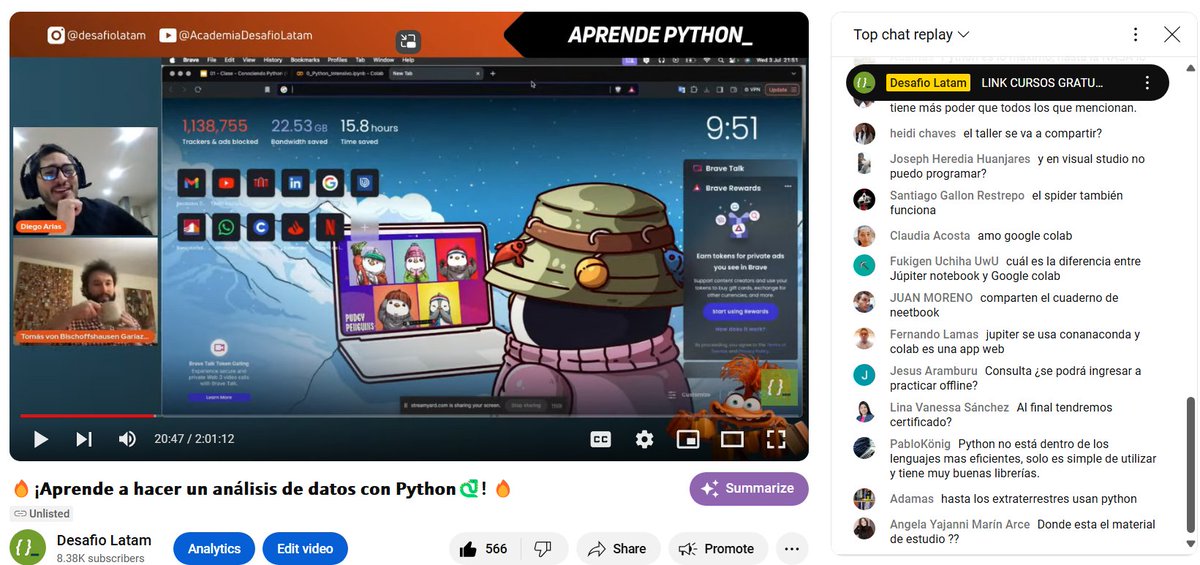Image resolution: width=1200 pixels, height=565 pixels.
Task: Click PabloKönig's chat avatar
Action: click(865, 448)
